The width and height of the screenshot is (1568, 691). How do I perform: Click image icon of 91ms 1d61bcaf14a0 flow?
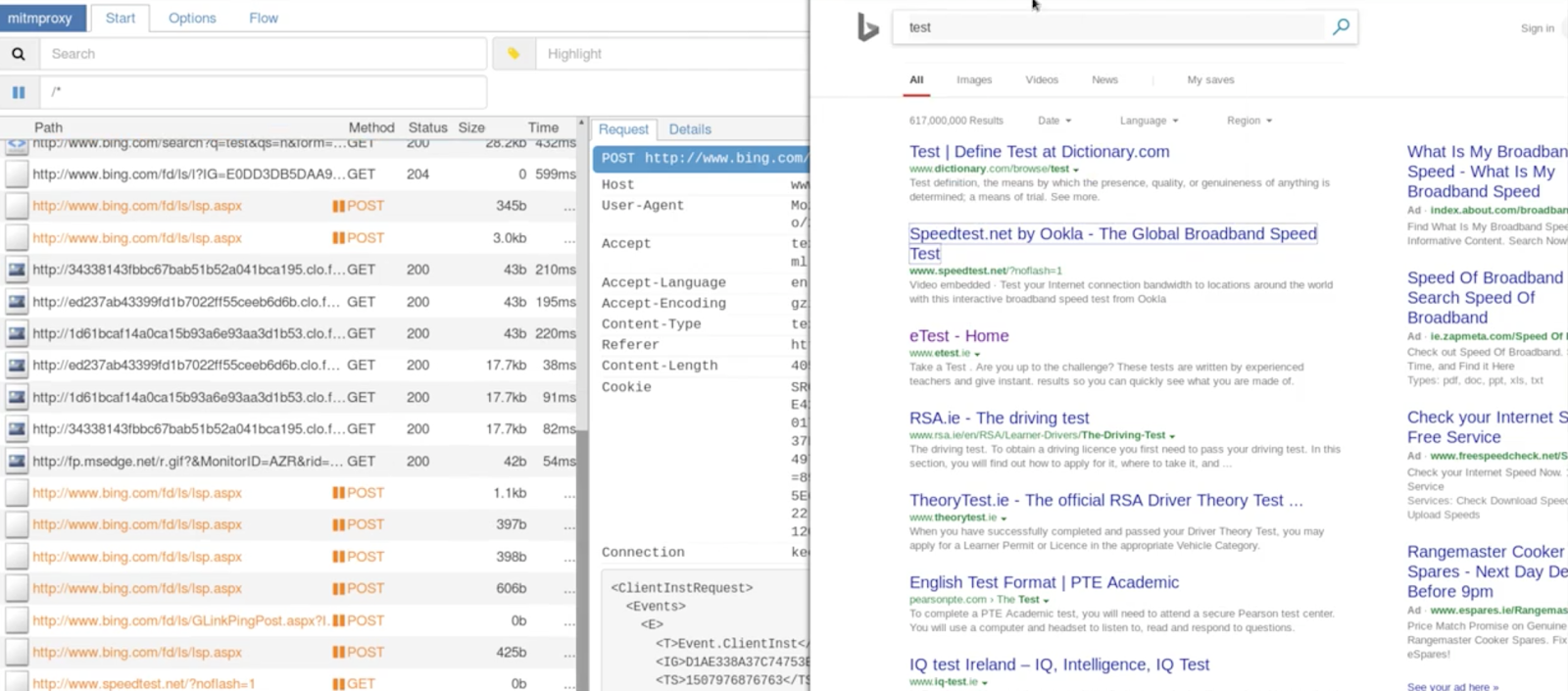(x=17, y=397)
